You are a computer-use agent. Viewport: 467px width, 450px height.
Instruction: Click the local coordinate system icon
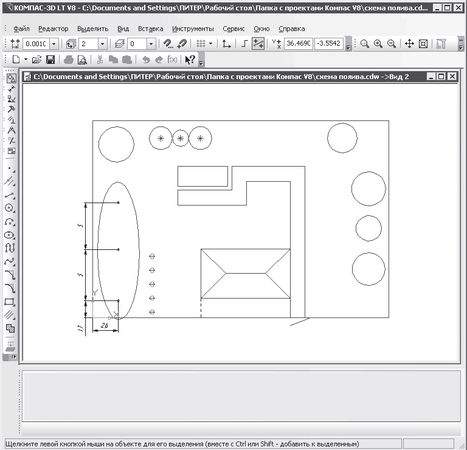coord(226,44)
